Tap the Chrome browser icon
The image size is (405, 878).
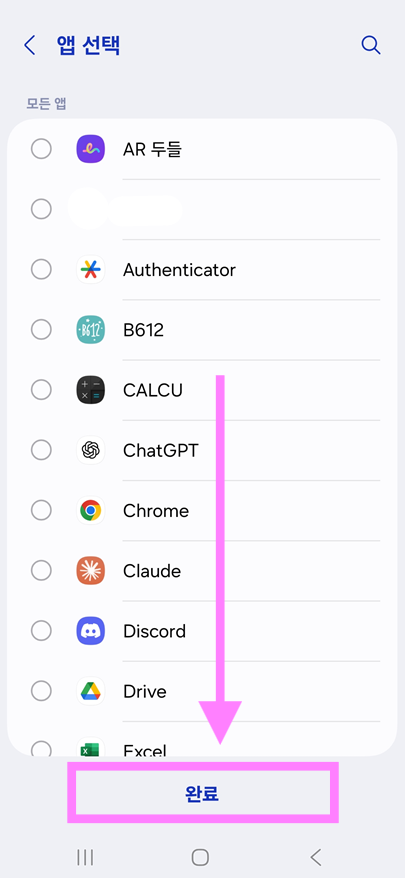click(x=90, y=511)
